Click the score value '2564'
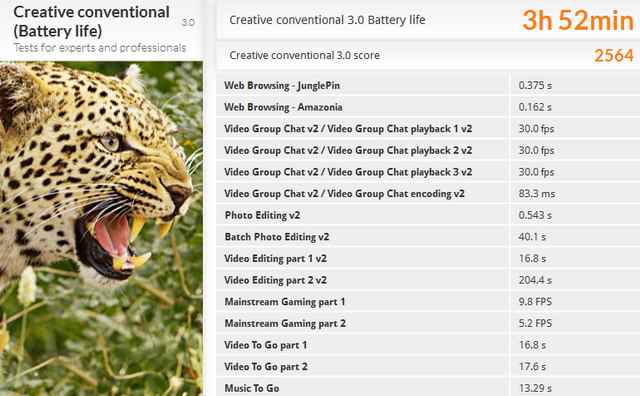Image resolution: width=640 pixels, height=396 pixels. [x=614, y=56]
